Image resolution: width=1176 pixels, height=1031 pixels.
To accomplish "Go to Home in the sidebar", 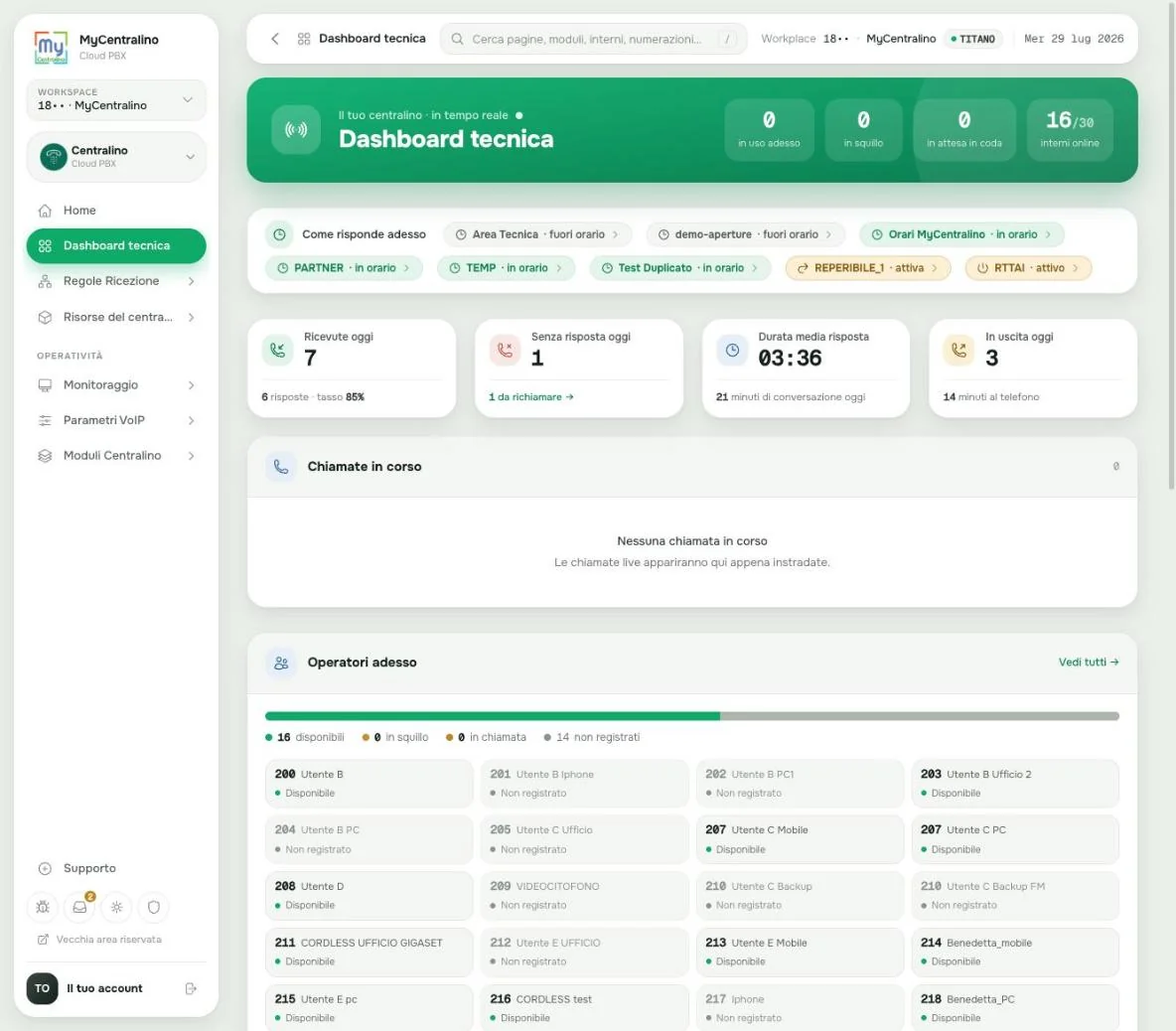I will click(x=116, y=211).
